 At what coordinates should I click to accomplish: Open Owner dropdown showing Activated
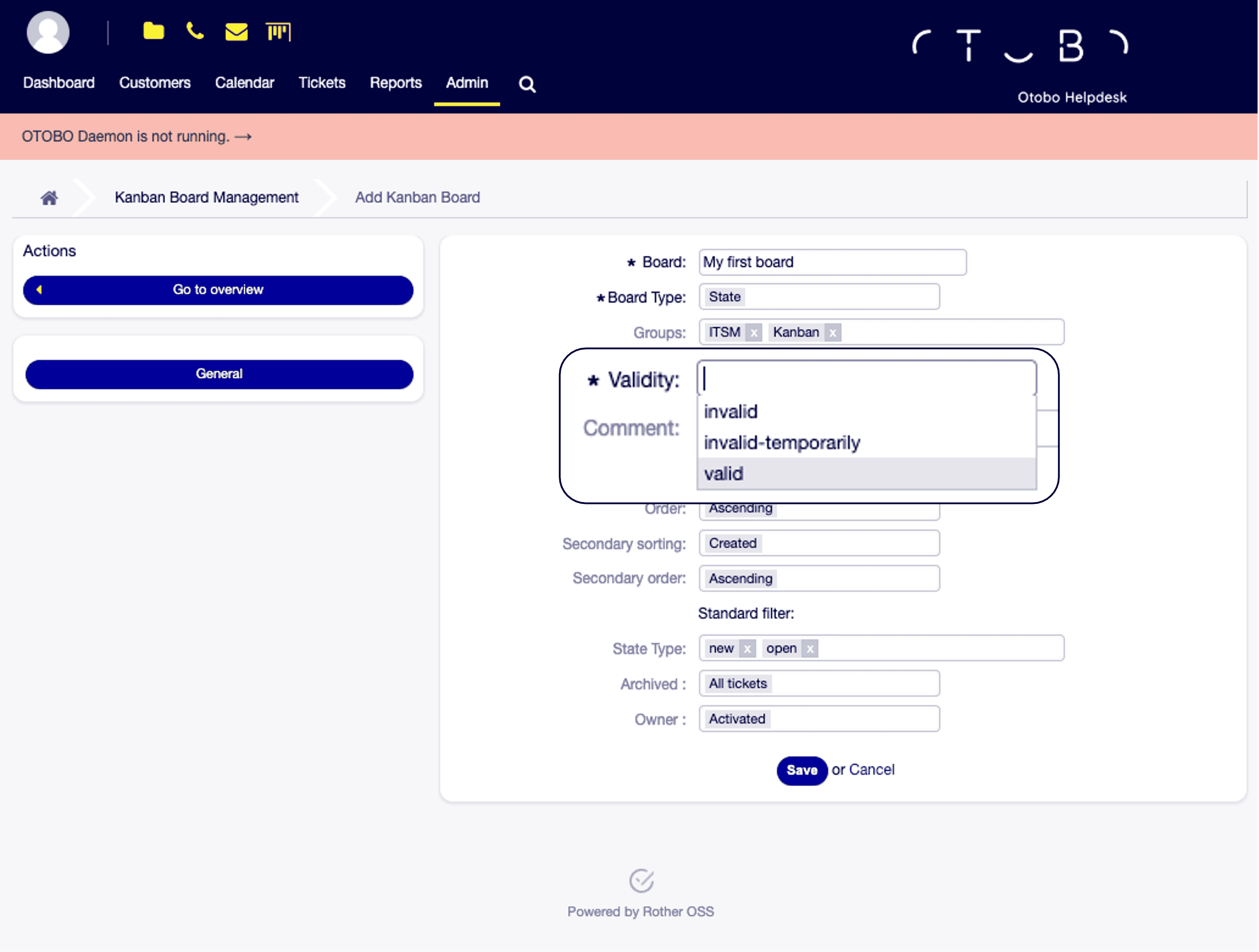click(x=819, y=719)
